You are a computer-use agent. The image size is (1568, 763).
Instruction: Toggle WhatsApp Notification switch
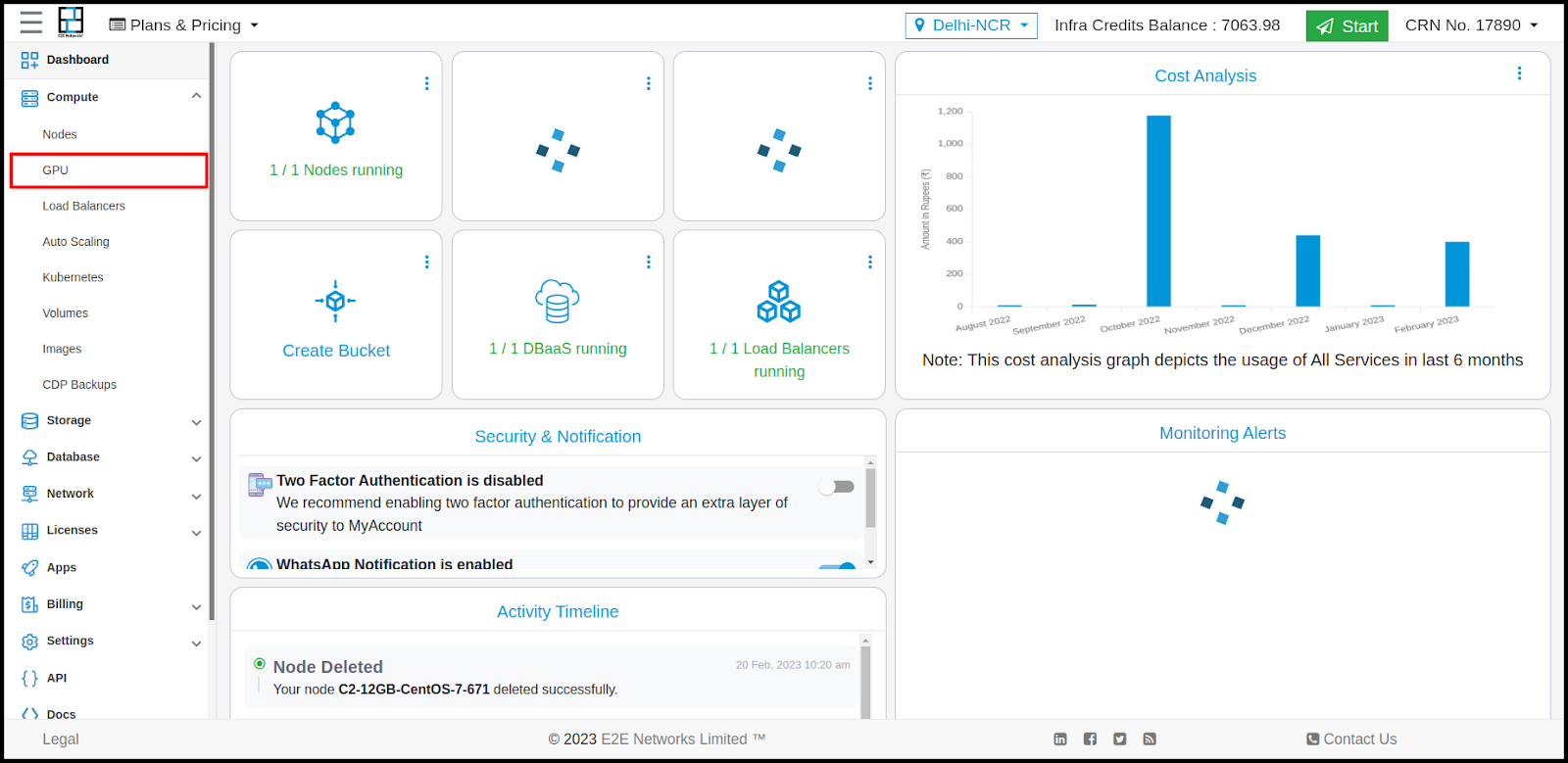point(837,565)
